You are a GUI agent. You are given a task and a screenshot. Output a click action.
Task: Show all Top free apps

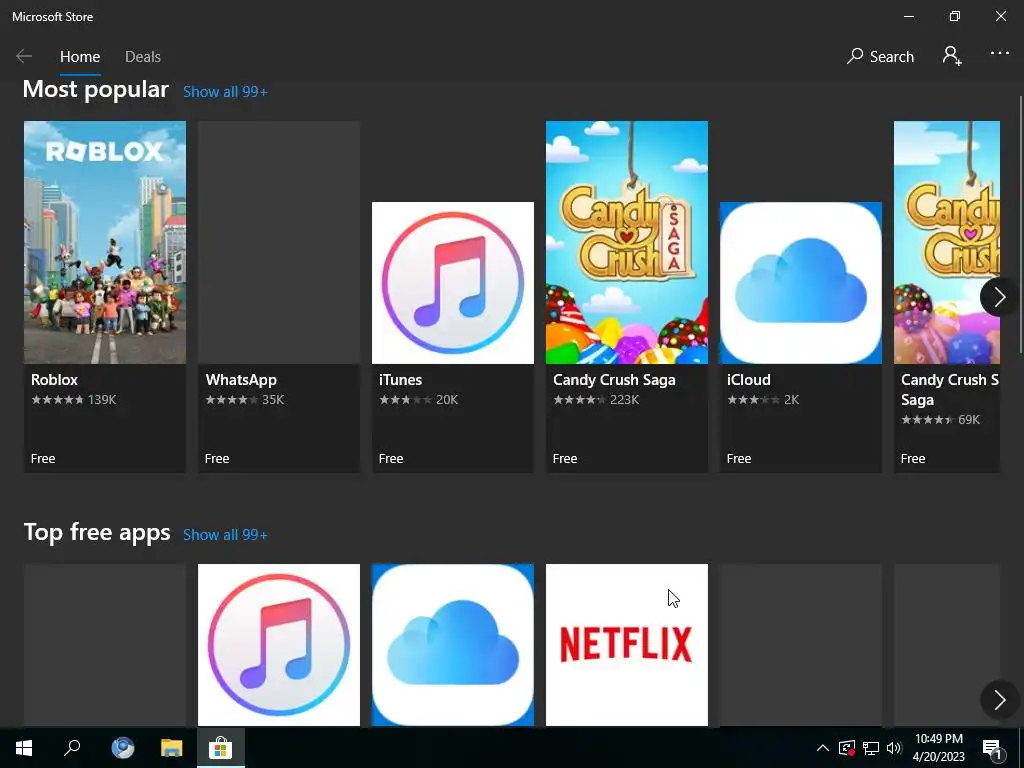(x=225, y=535)
